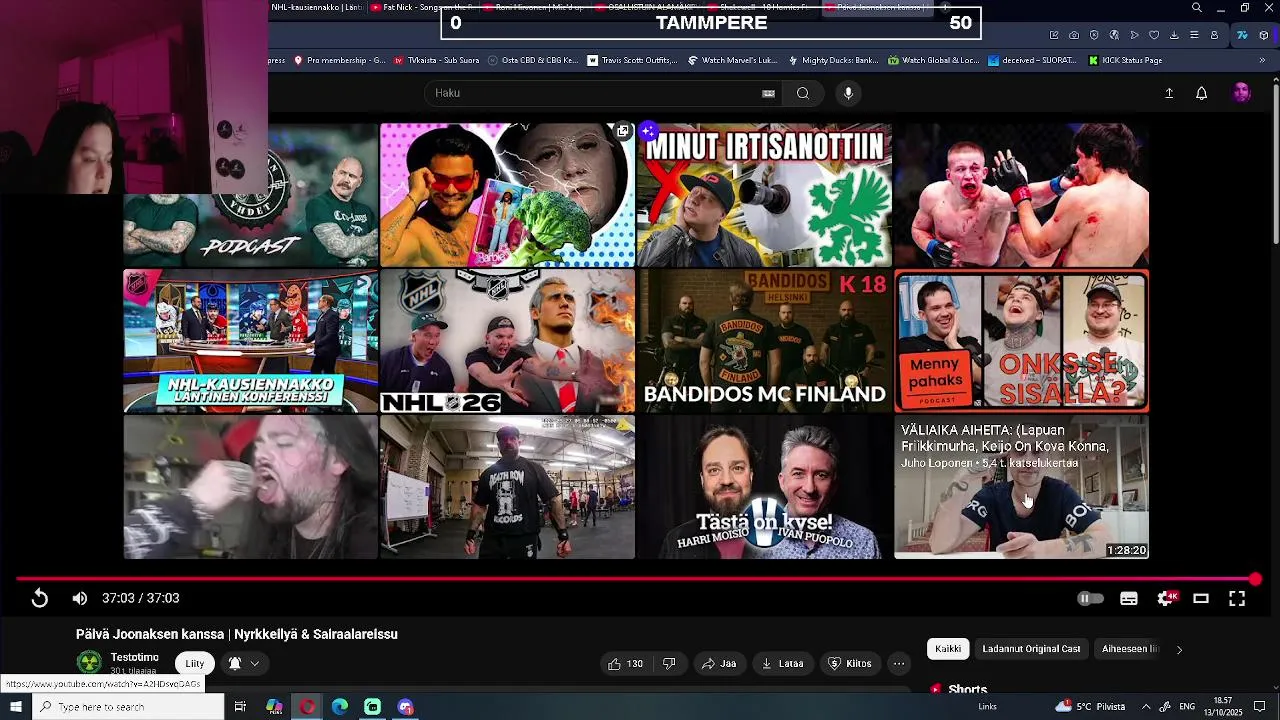Switch to the NHL-kausiennakko browser tab
Screen dimensions: 1280x720
tap(315, 8)
